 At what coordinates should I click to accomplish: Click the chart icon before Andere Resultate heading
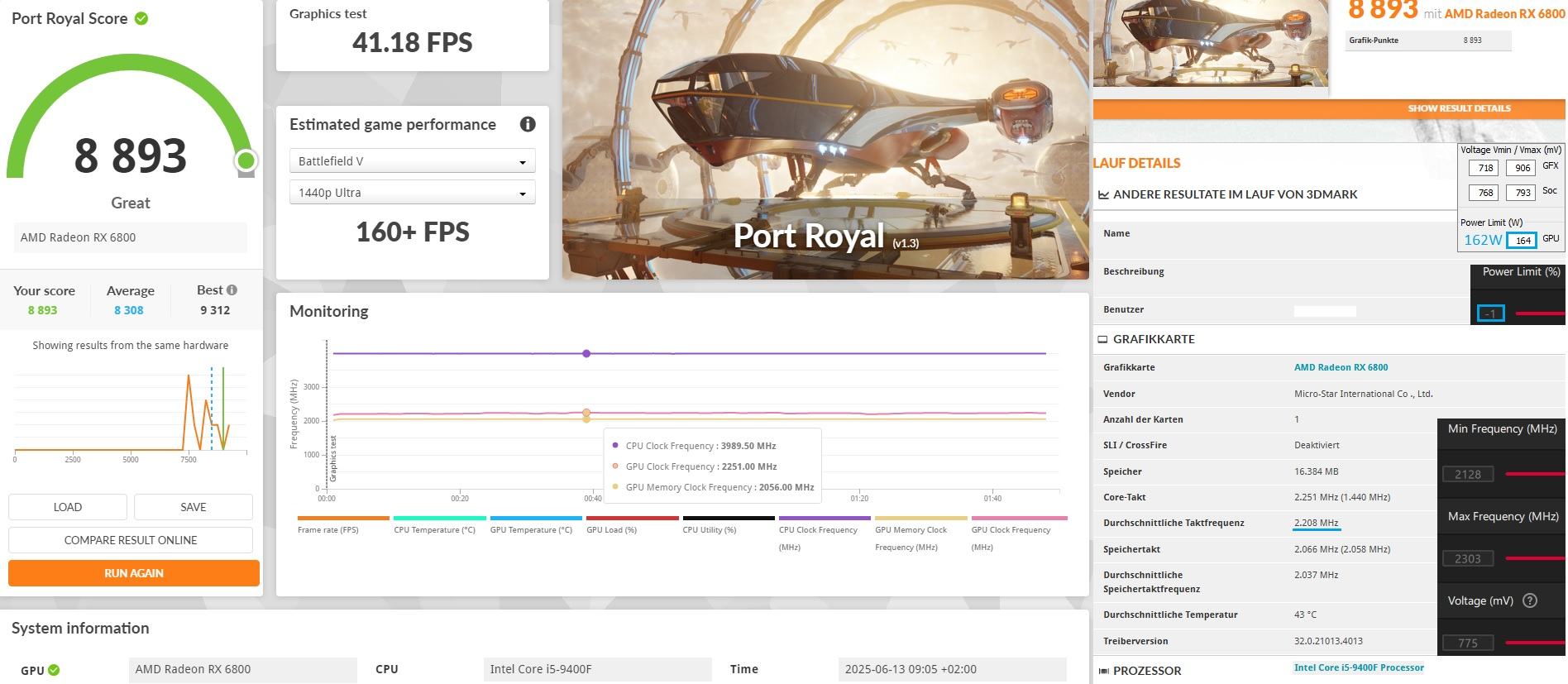pos(1103,194)
